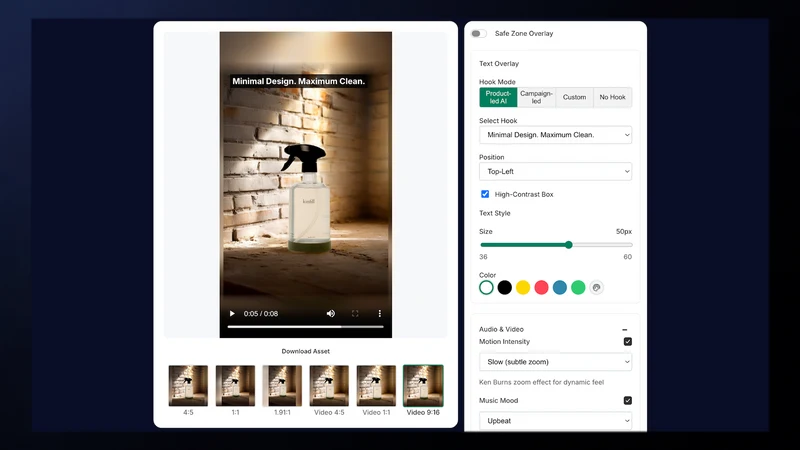Image resolution: width=800 pixels, height=450 pixels.
Task: Open the Select Hook dropdown
Action: tap(555, 135)
